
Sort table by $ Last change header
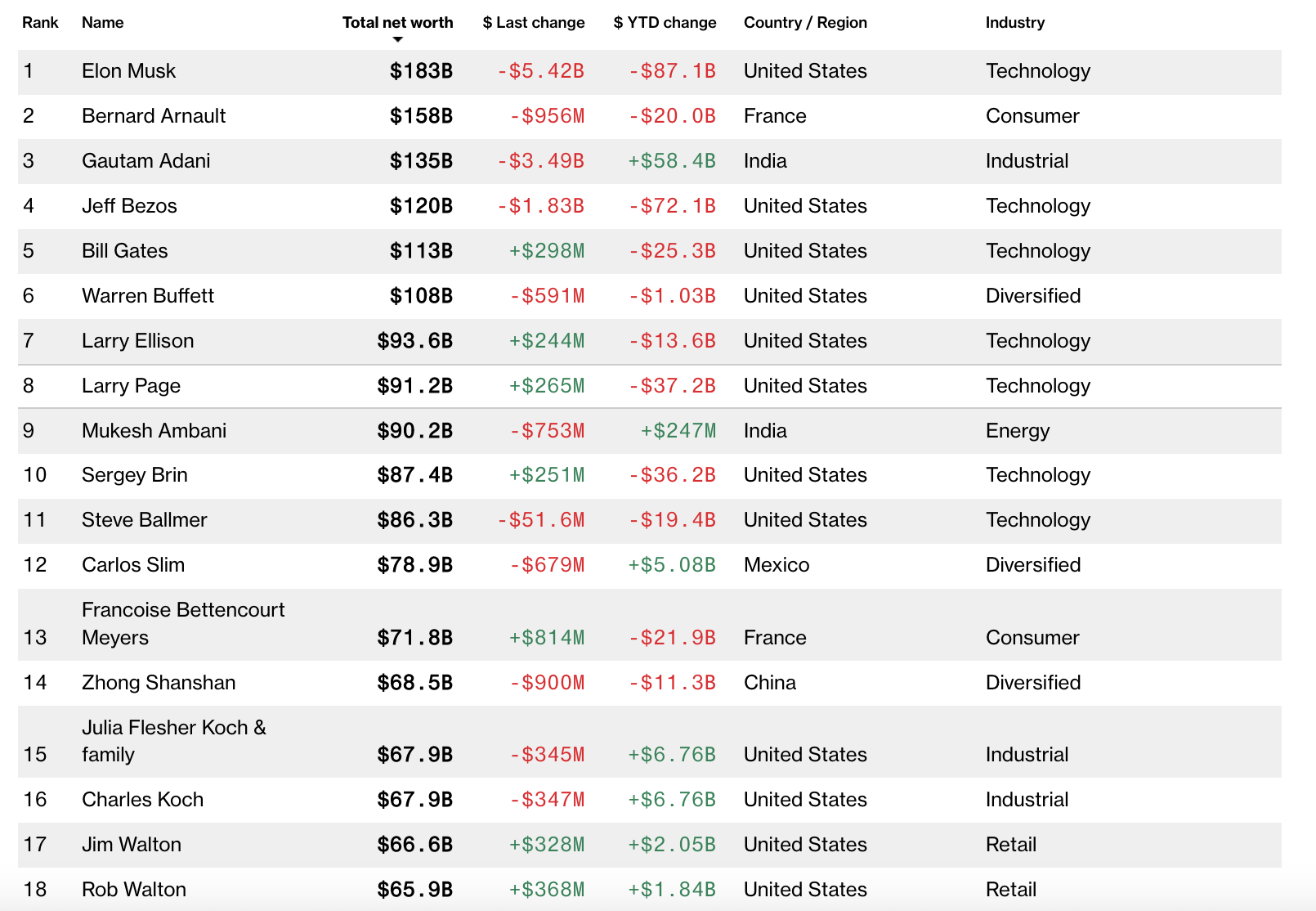[x=534, y=23]
